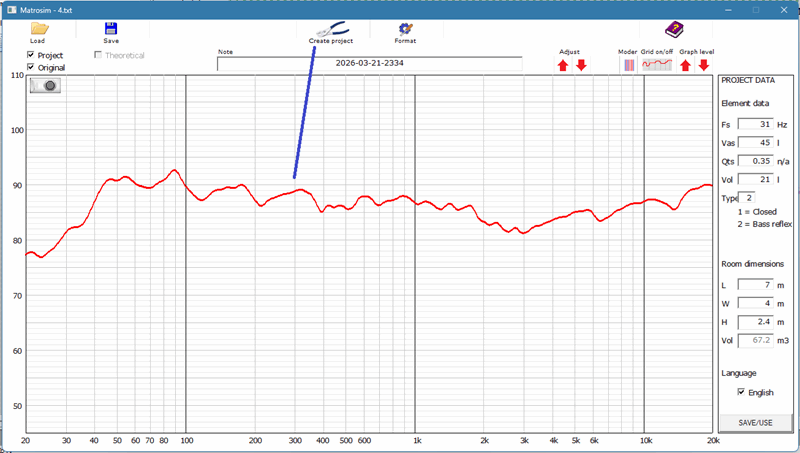
Task: Open the Create project pliers tool
Action: 330,30
